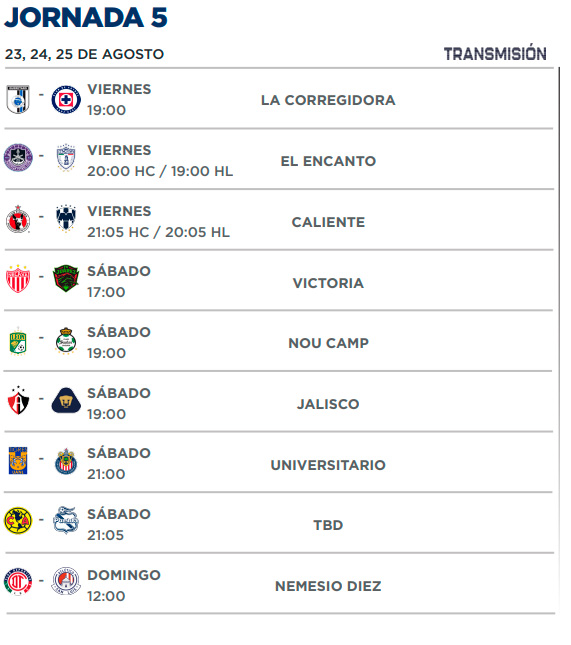Click the Atlético San Luis logo
Image resolution: width=571 pixels, height=645 pixels.
66,581
